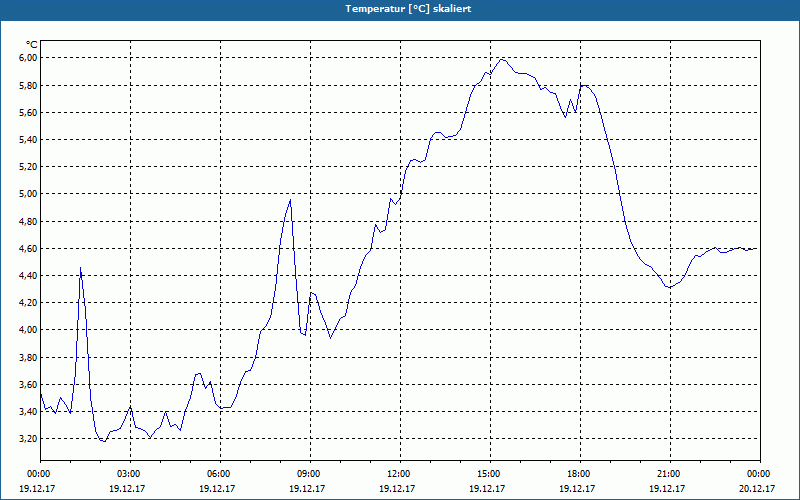800x500 pixels.
Task: Click the 4,20 y-axis label
Action: [x=29, y=303]
